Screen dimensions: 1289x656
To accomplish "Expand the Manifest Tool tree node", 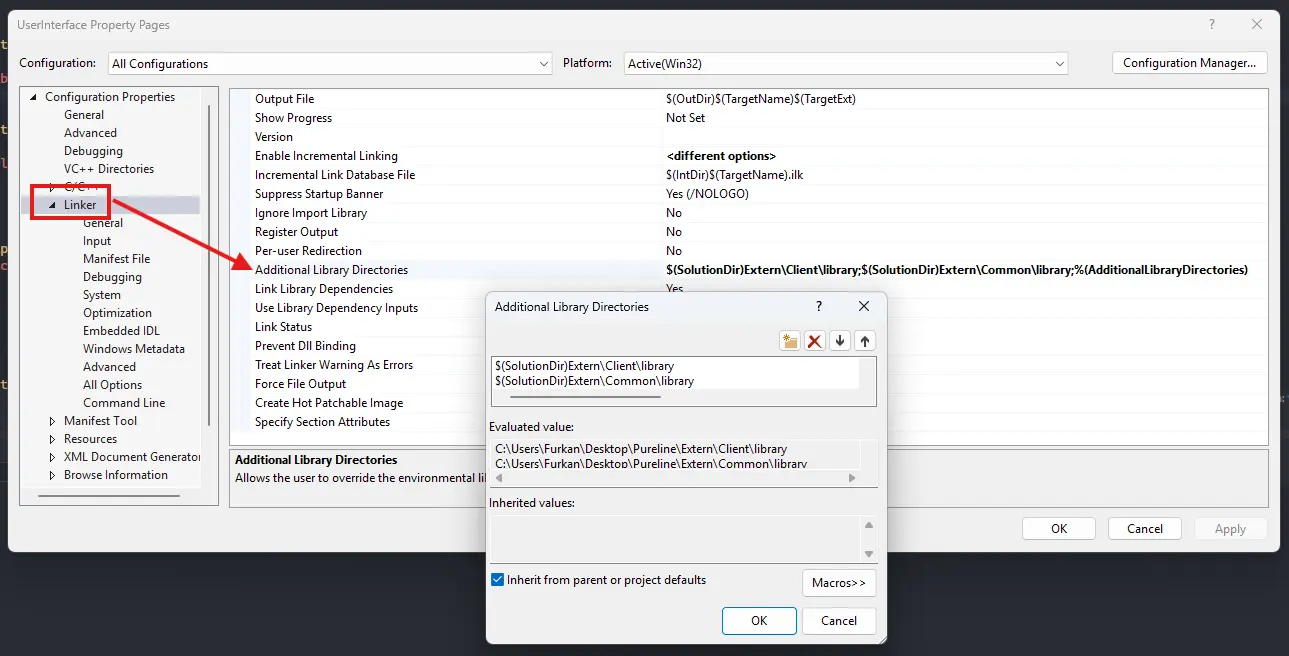I will tap(53, 421).
